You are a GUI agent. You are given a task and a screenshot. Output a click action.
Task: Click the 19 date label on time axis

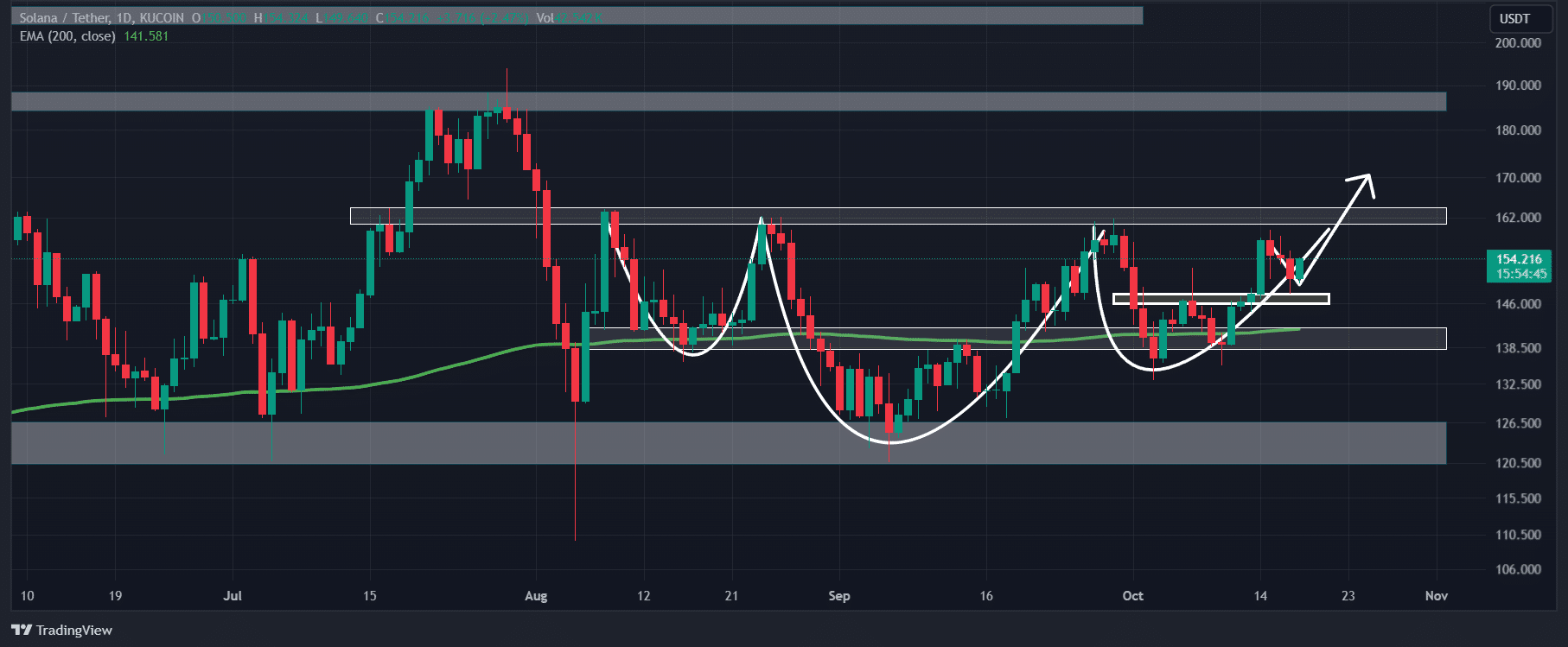coord(115,595)
